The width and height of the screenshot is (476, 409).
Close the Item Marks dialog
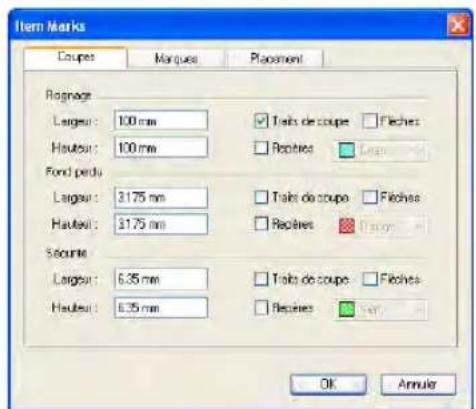(x=458, y=26)
